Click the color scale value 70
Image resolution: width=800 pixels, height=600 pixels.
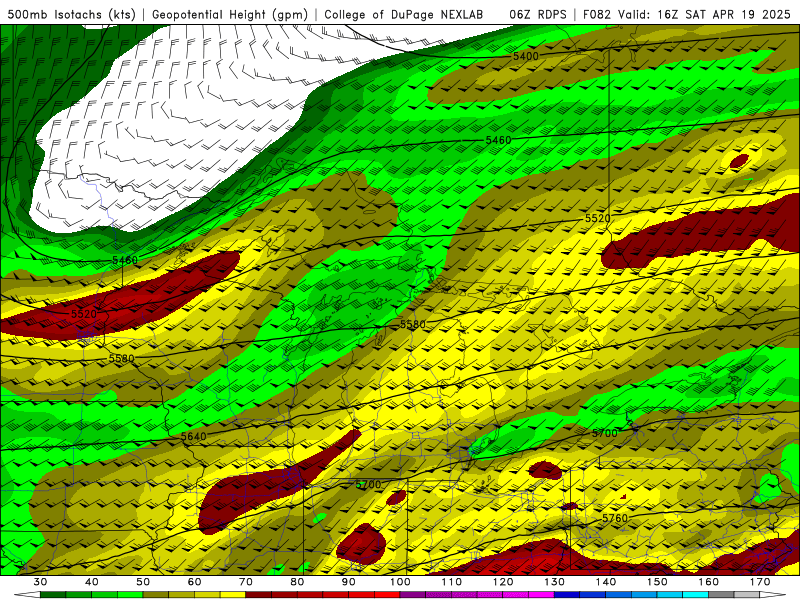tap(246, 582)
